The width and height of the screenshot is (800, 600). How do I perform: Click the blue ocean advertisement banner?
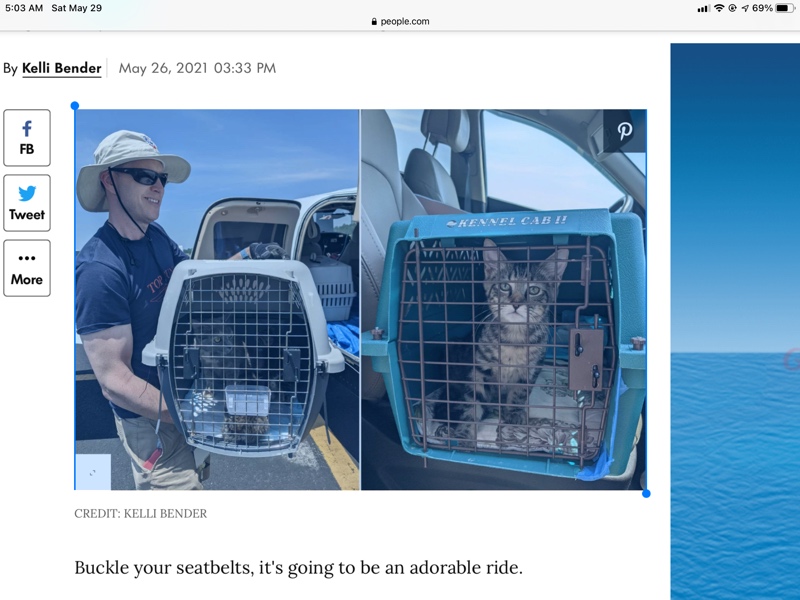[735, 321]
